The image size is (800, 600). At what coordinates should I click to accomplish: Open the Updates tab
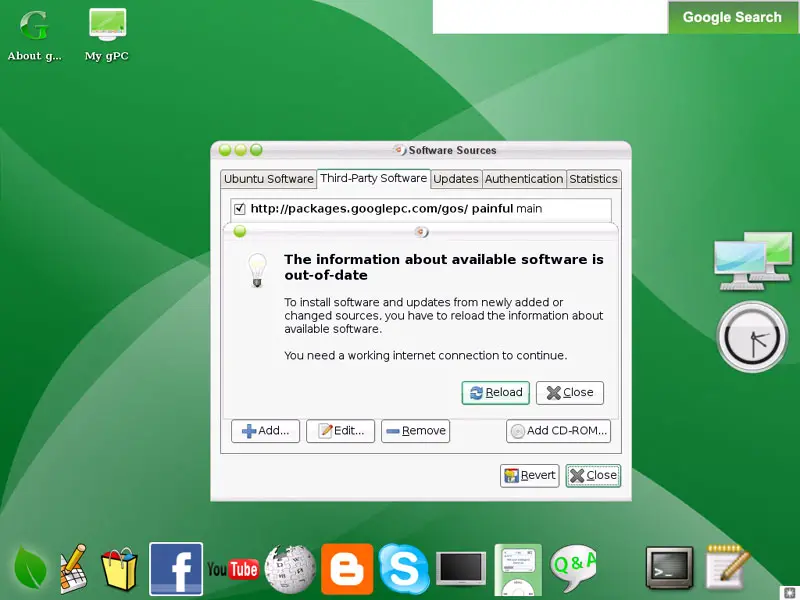click(x=456, y=179)
